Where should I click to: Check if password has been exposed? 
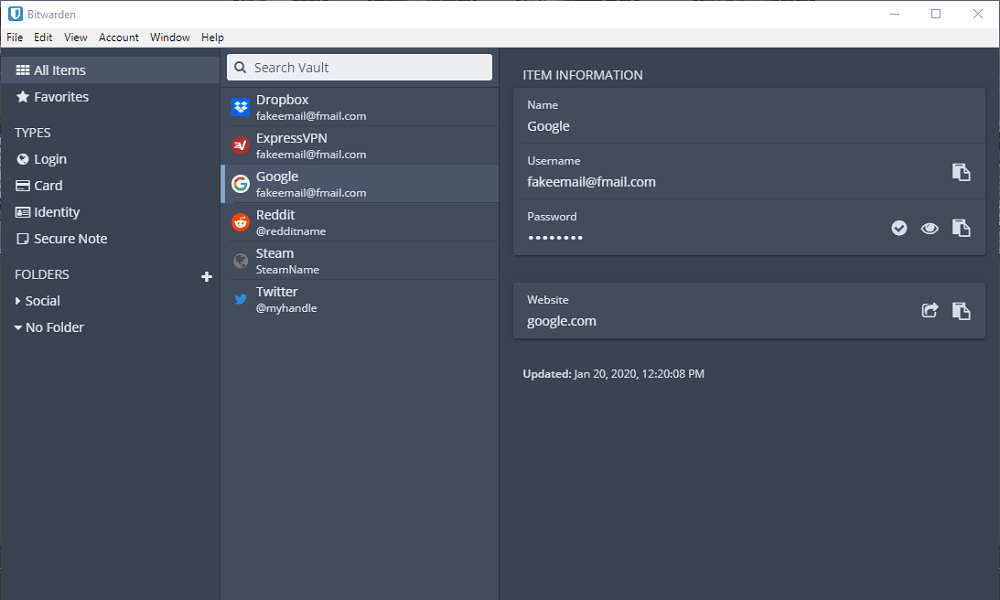coord(899,228)
